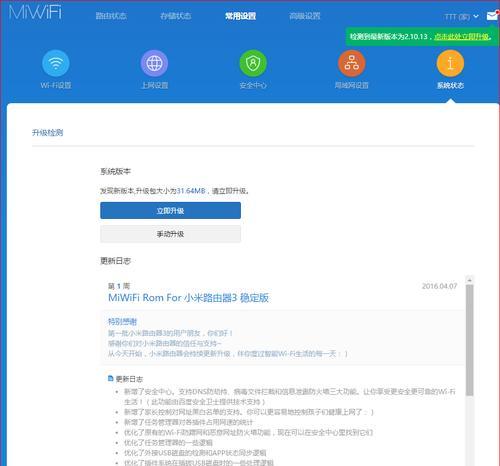Viewport: 500px width, 466px height.
Task: Click the 立即升级 blue button
Action: pos(170,211)
